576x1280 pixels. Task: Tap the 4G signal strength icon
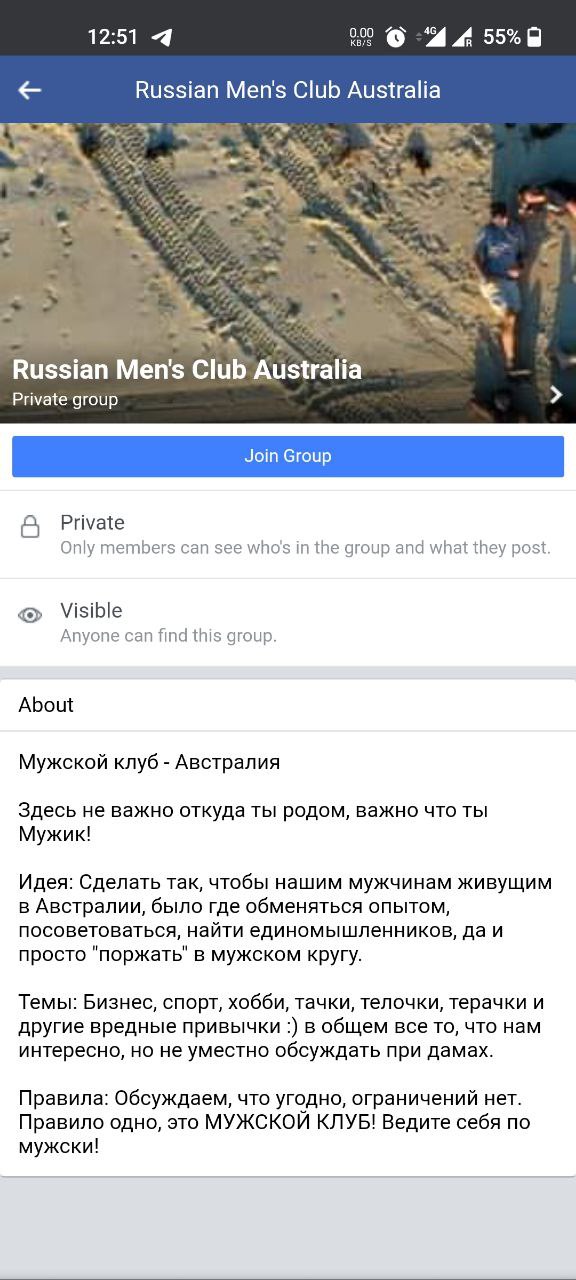[432, 37]
